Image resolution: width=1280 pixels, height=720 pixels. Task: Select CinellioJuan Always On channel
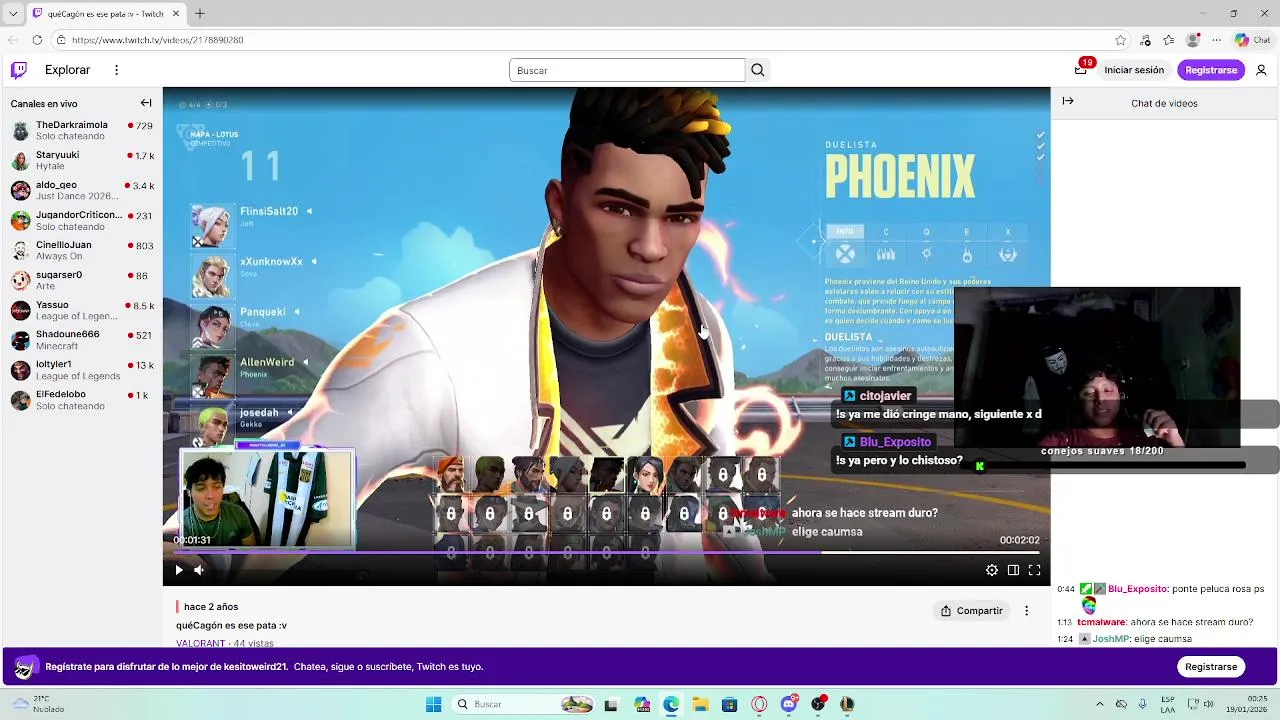[x=81, y=251]
